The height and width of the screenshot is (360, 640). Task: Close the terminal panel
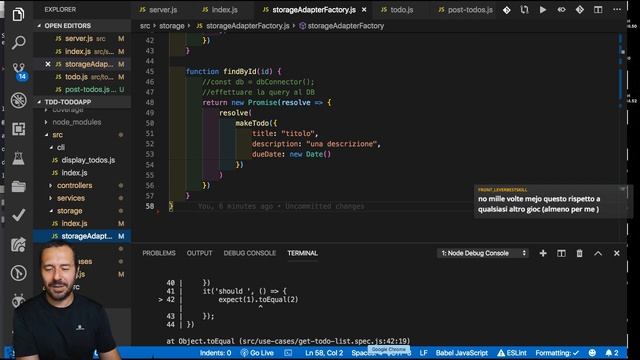point(617,253)
